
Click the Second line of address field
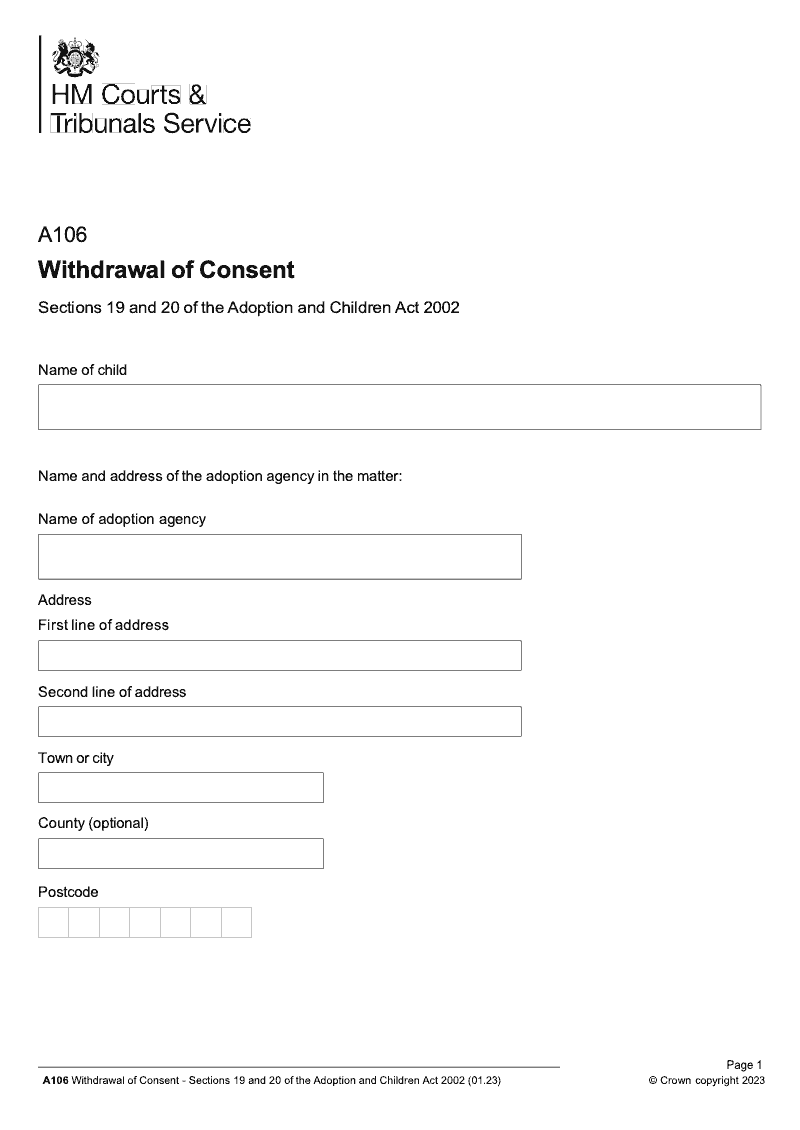(x=279, y=722)
